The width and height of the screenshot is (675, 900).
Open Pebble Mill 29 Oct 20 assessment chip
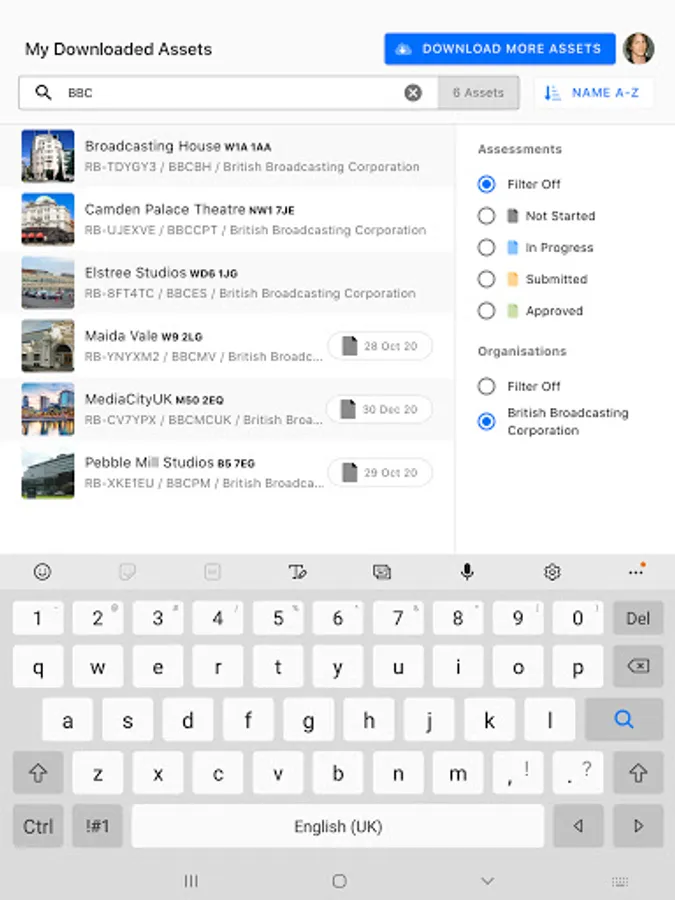380,472
